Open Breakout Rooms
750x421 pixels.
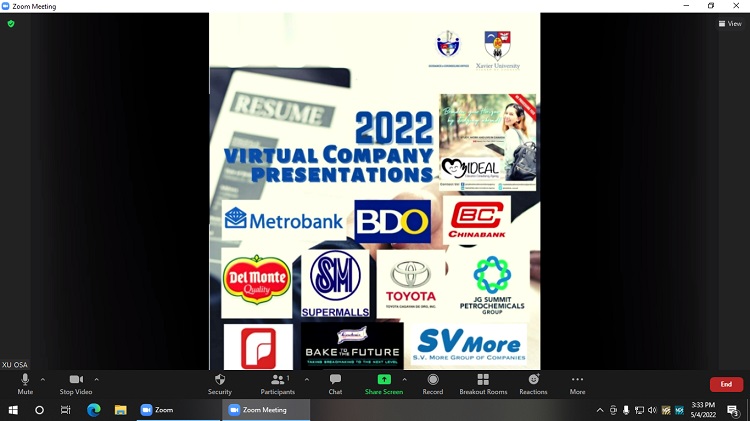[483, 384]
